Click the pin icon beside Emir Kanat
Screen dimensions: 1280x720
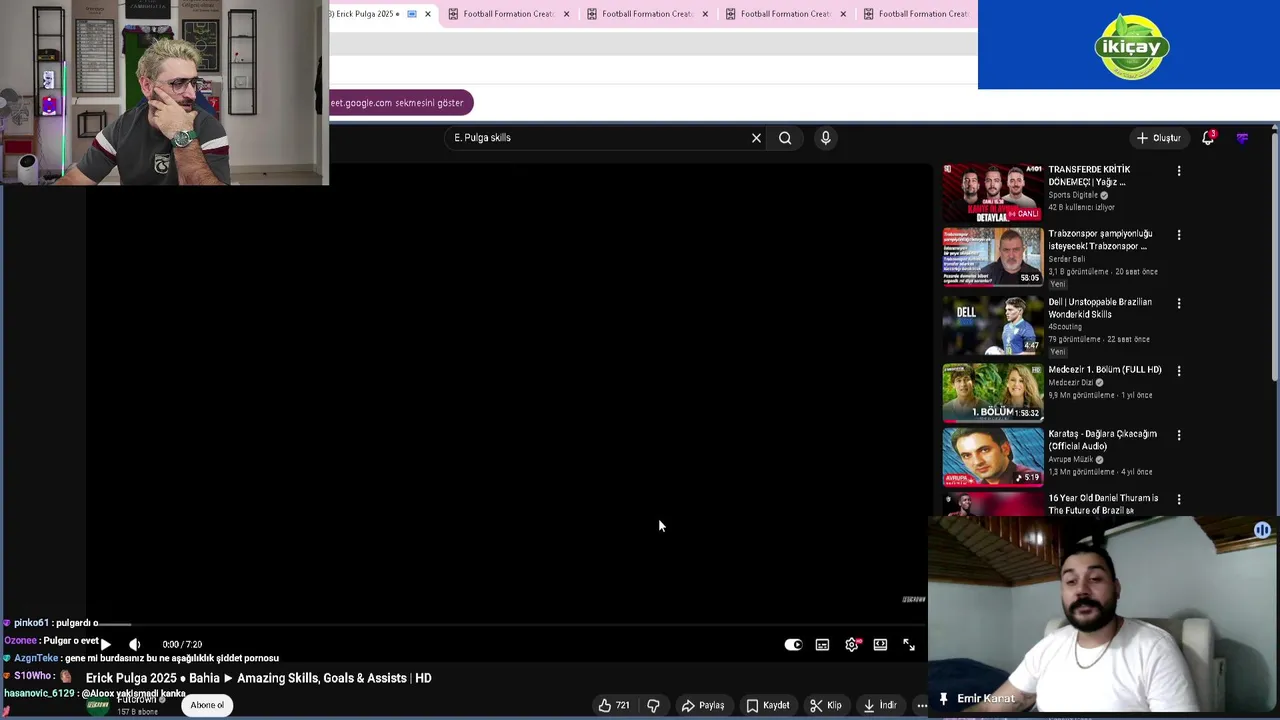943,699
